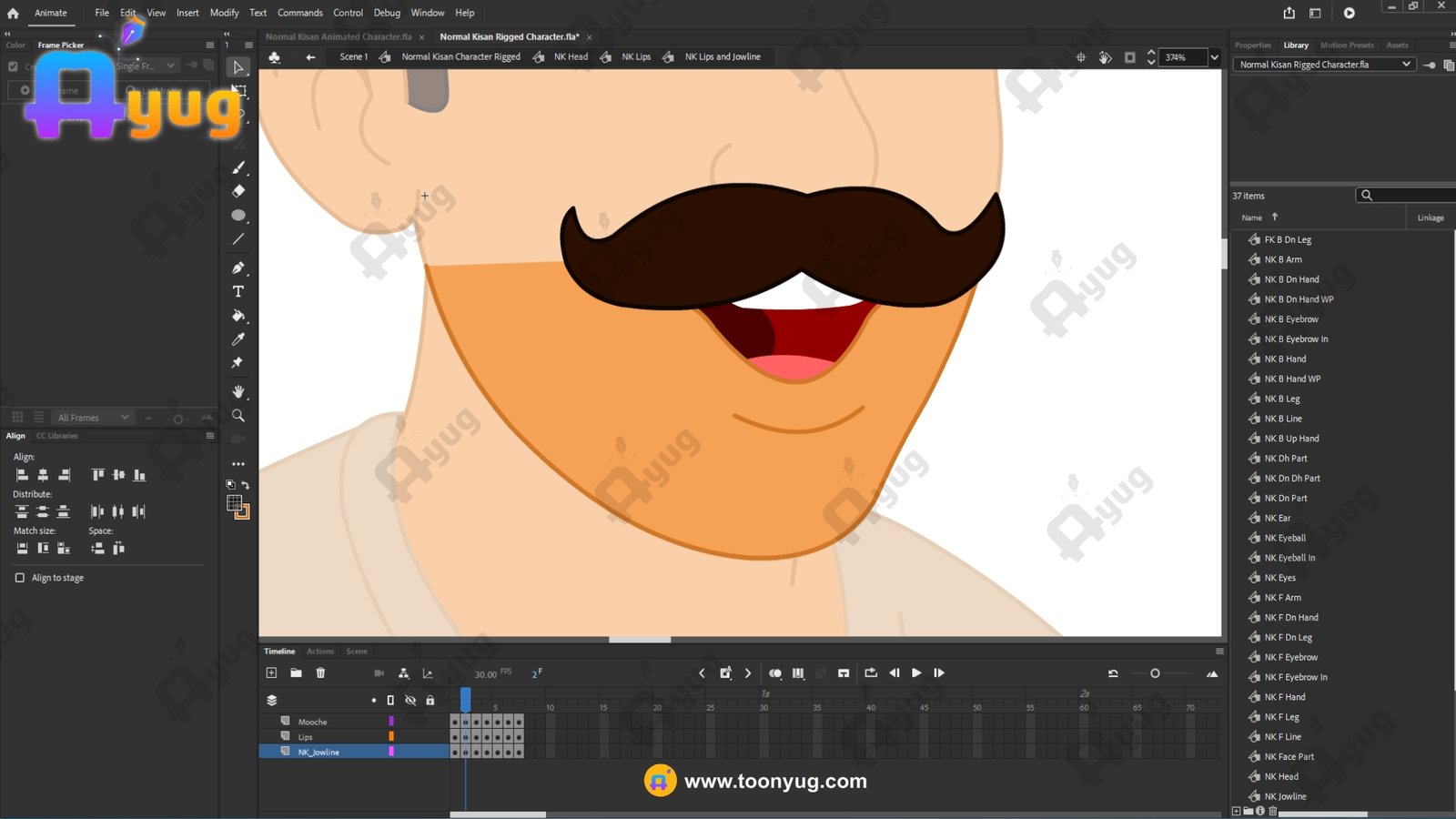Click the Onion Skin button in timeline
Screen dimensions: 1456x819
click(x=774, y=673)
